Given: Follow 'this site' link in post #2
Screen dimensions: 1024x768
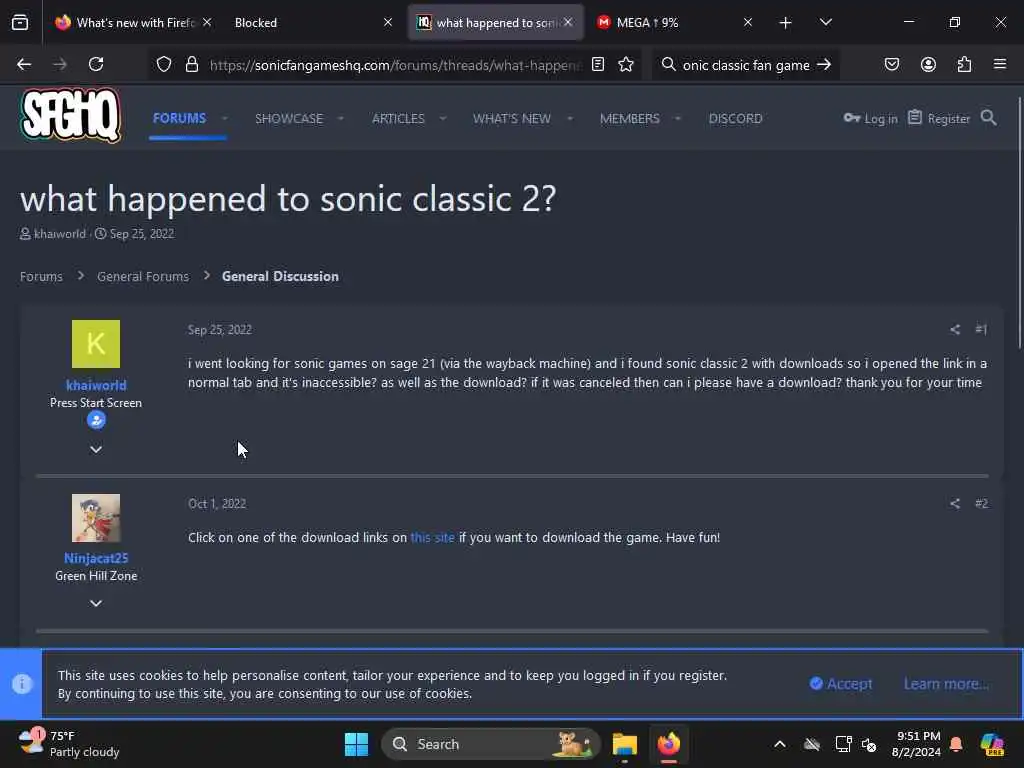Looking at the screenshot, I should [x=432, y=537].
